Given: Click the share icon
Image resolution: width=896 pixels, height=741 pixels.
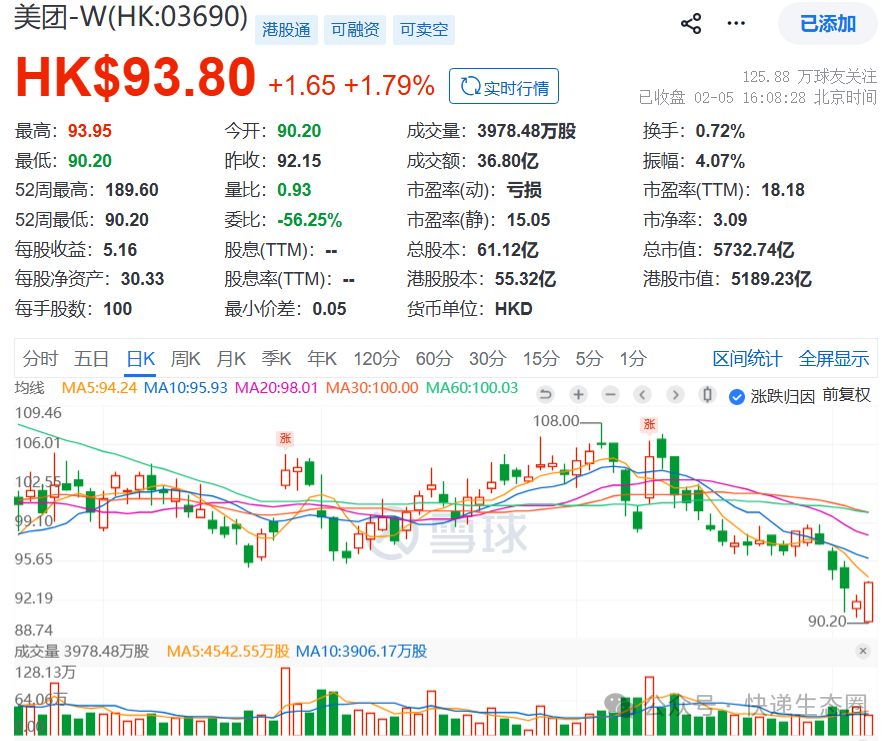Looking at the screenshot, I should click(x=691, y=23).
